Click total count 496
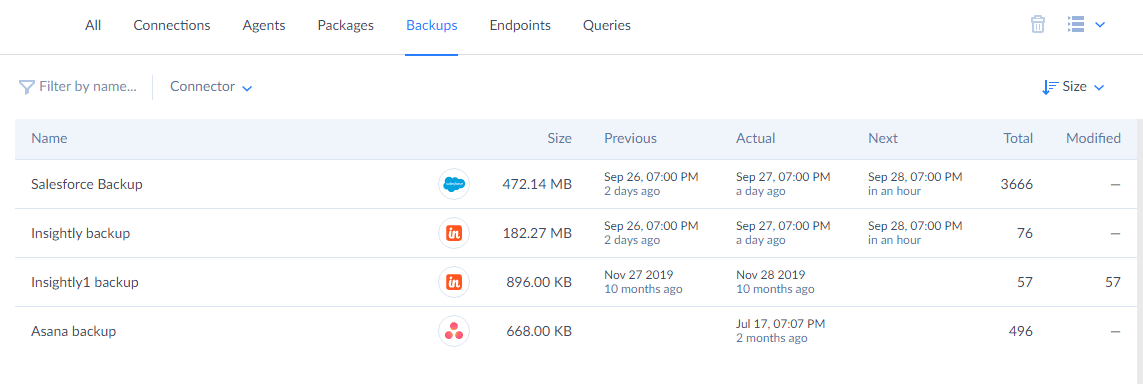This screenshot has width=1143, height=384. (x=1021, y=331)
